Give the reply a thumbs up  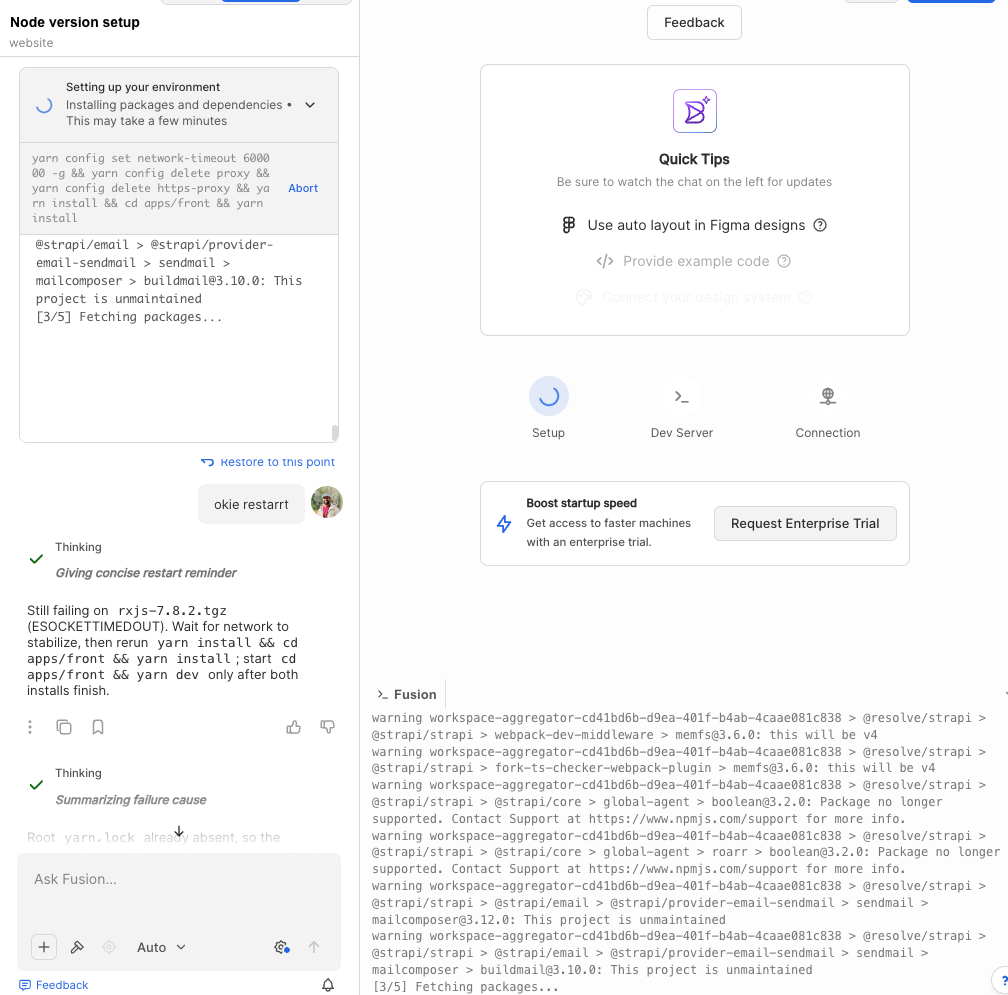click(x=293, y=727)
